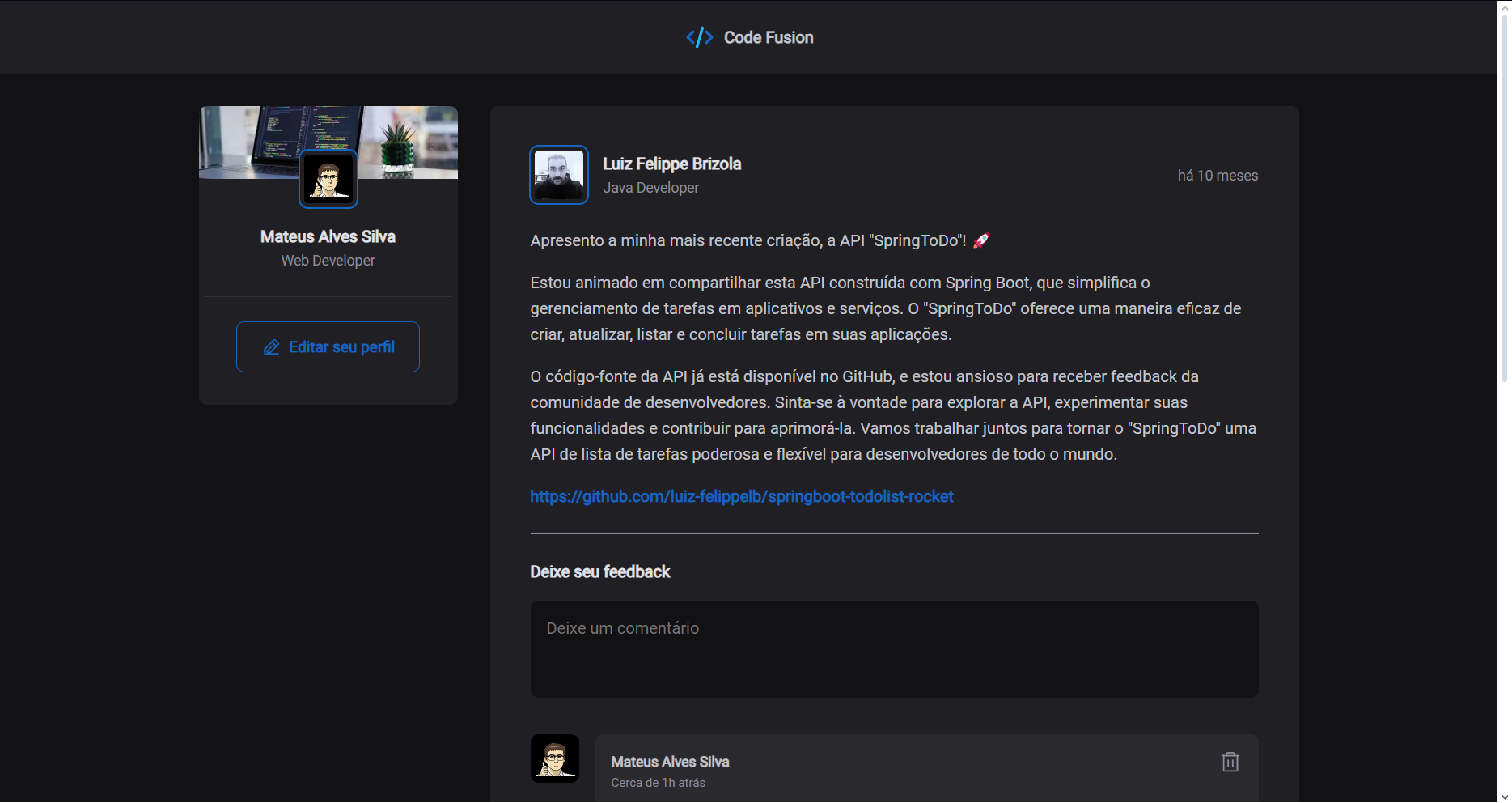Click the post timestamp há 10 meses
Image resolution: width=1512 pixels, height=803 pixels.
point(1217,176)
